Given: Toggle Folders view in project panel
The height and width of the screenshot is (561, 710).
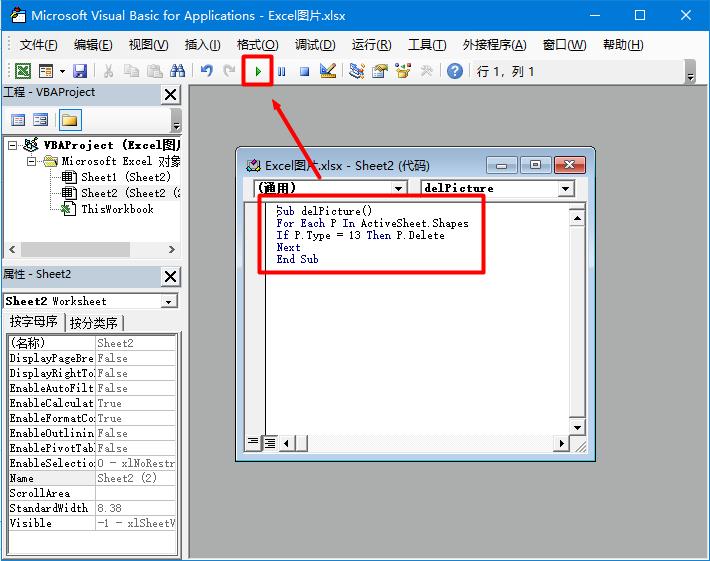Looking at the screenshot, I should point(69,121).
